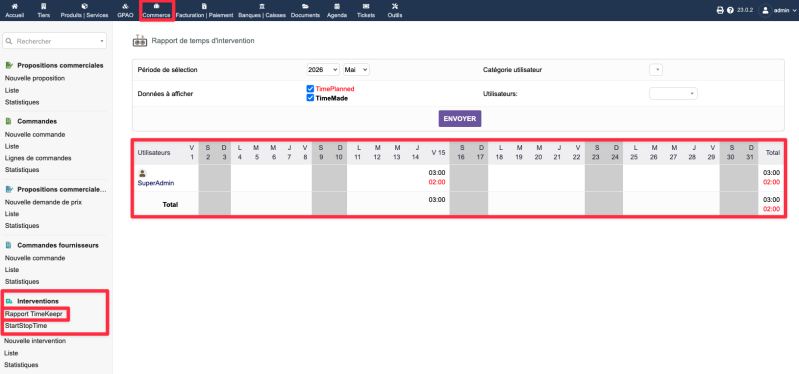Open the Tickets module icon

point(366,6)
